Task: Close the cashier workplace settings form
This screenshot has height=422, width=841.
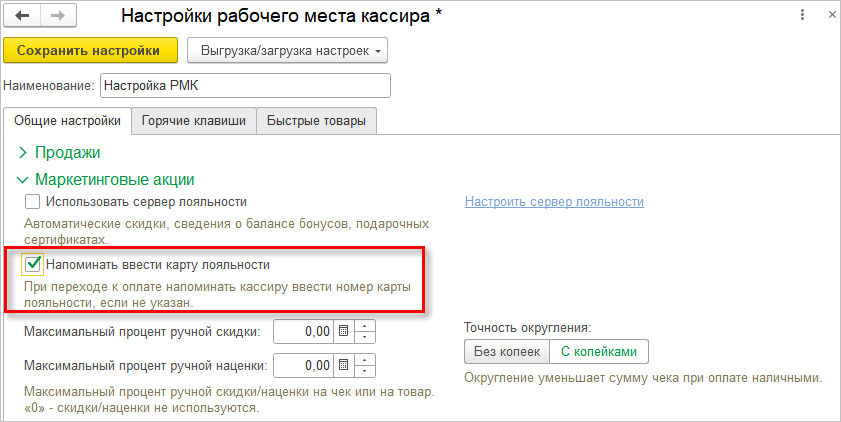Action: point(832,15)
